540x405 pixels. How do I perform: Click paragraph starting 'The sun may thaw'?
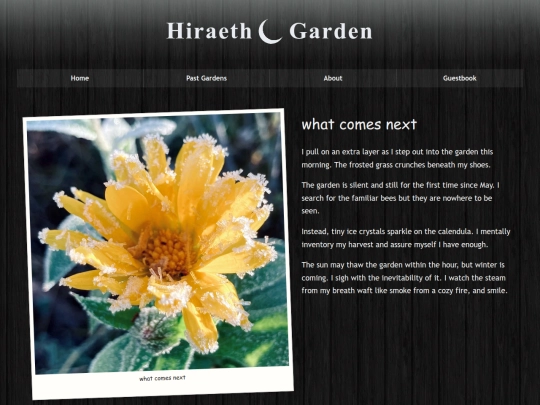pos(405,278)
